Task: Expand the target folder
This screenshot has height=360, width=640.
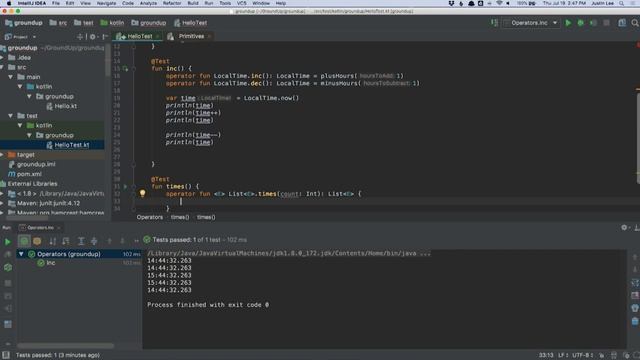Action: 3,155
